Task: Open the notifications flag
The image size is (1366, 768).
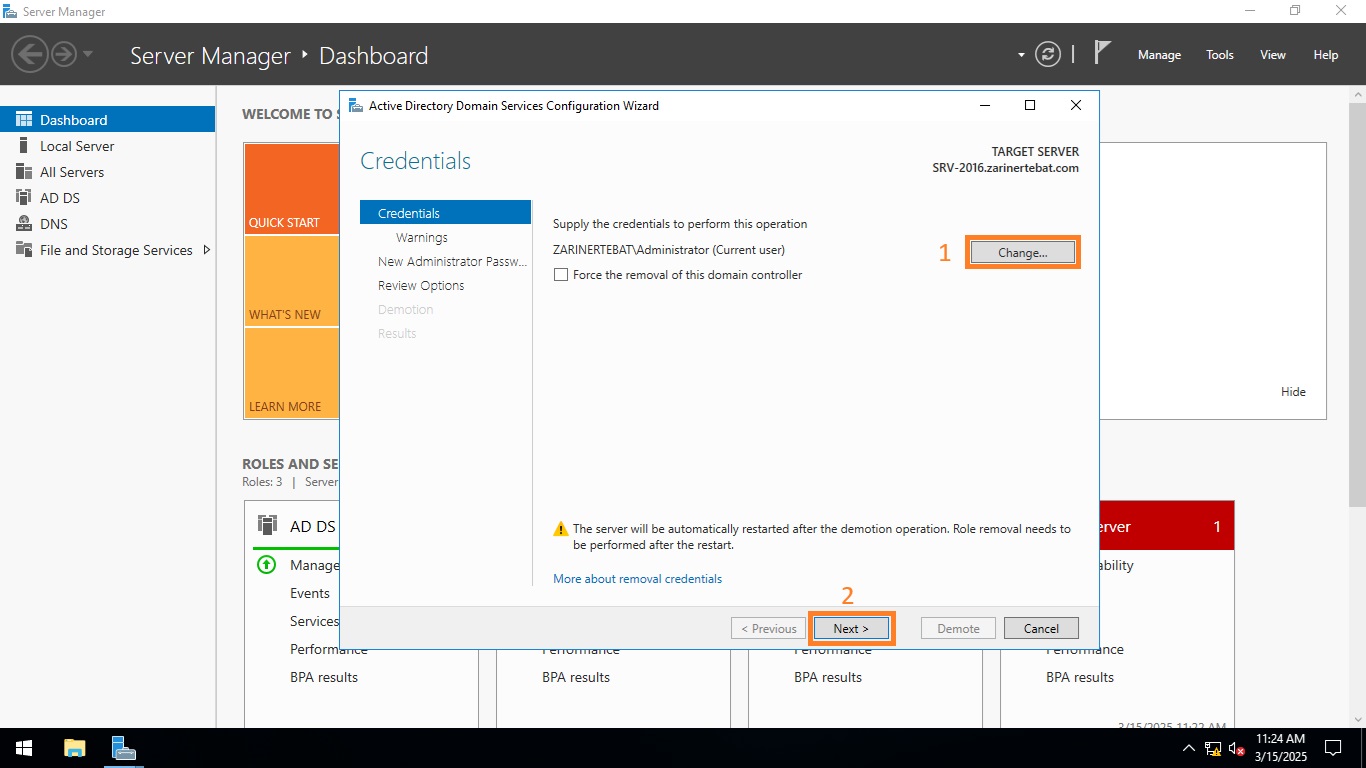Action: pos(1102,53)
